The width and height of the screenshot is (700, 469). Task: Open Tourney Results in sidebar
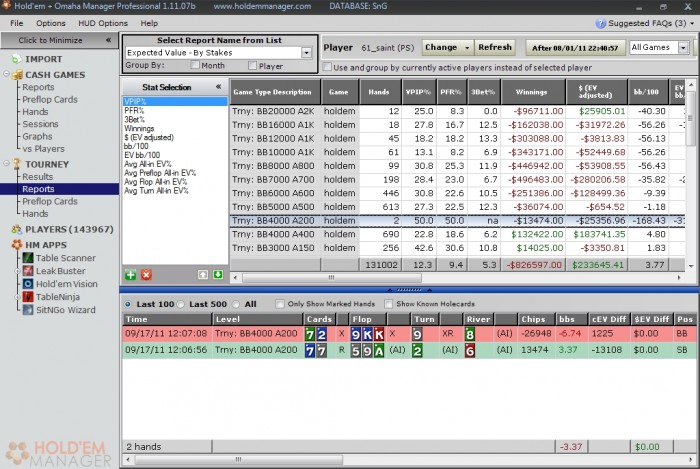click(x=38, y=177)
